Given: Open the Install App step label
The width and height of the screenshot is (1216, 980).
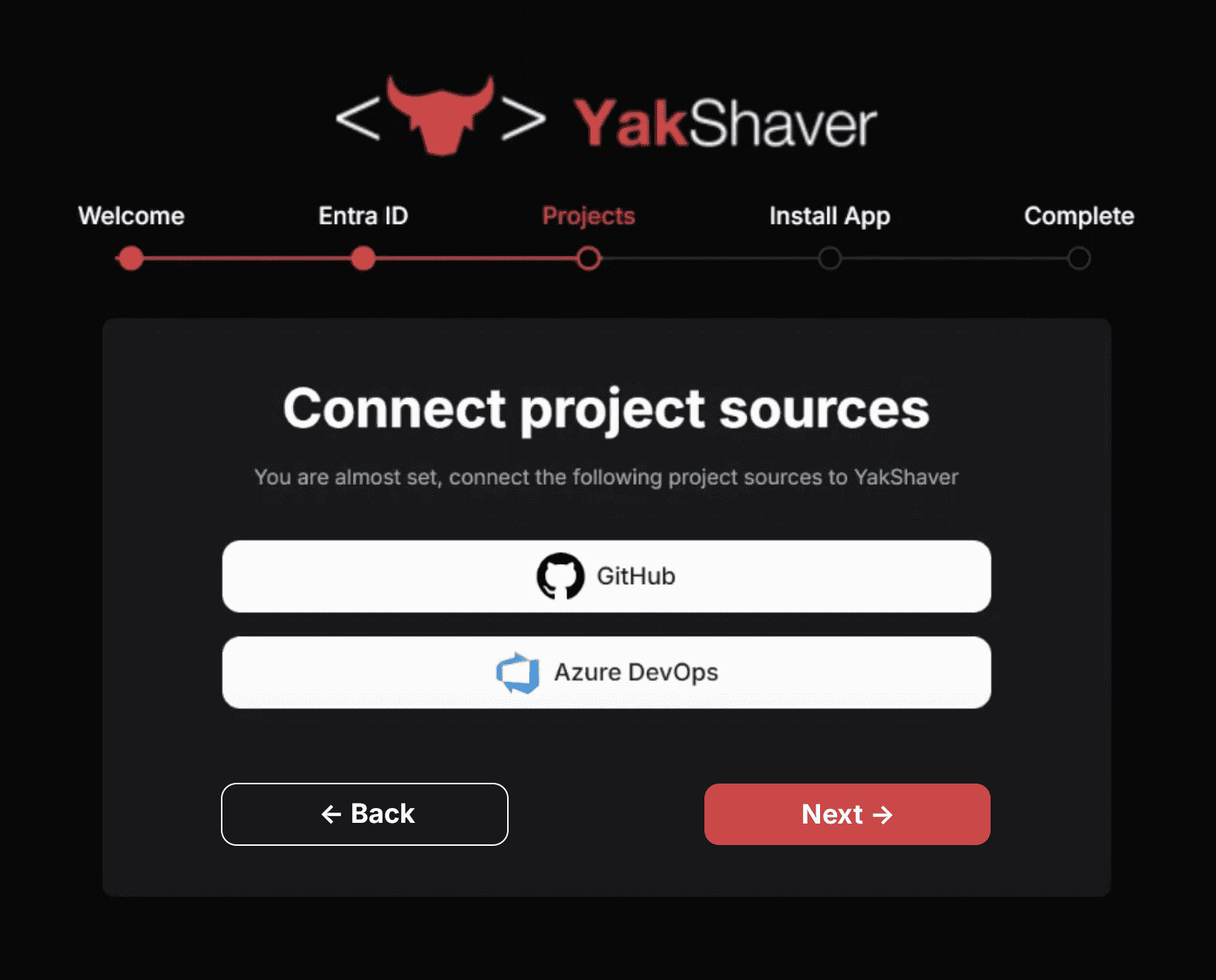Looking at the screenshot, I should (830, 216).
